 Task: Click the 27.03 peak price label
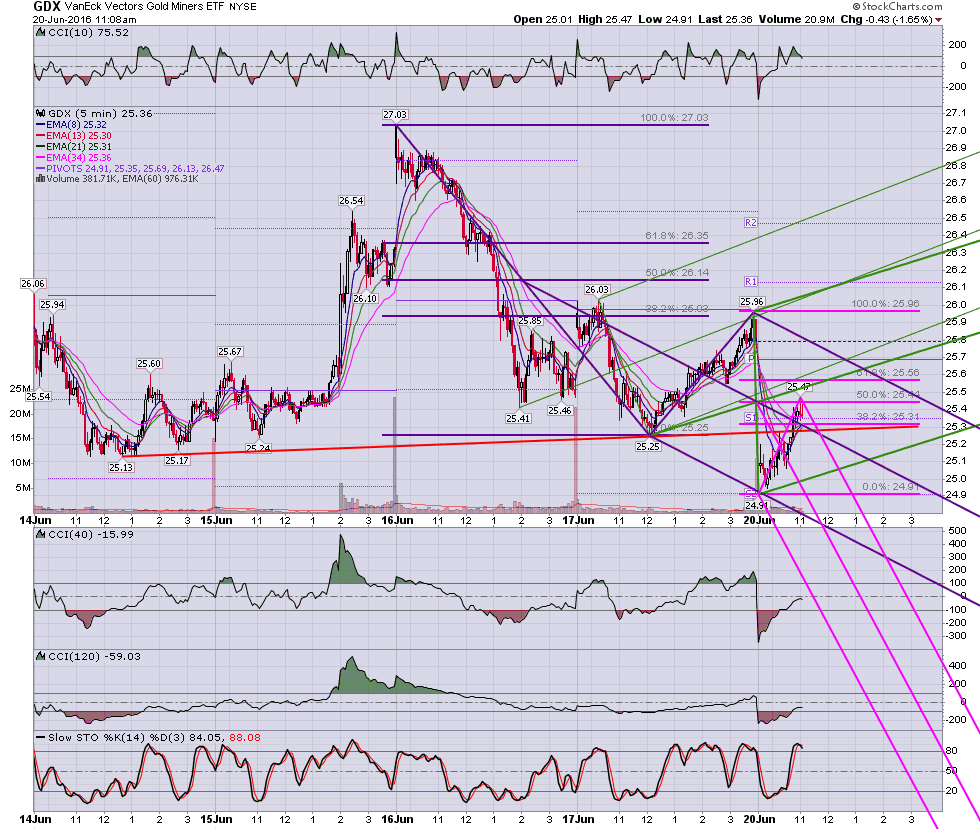pyautogui.click(x=395, y=114)
